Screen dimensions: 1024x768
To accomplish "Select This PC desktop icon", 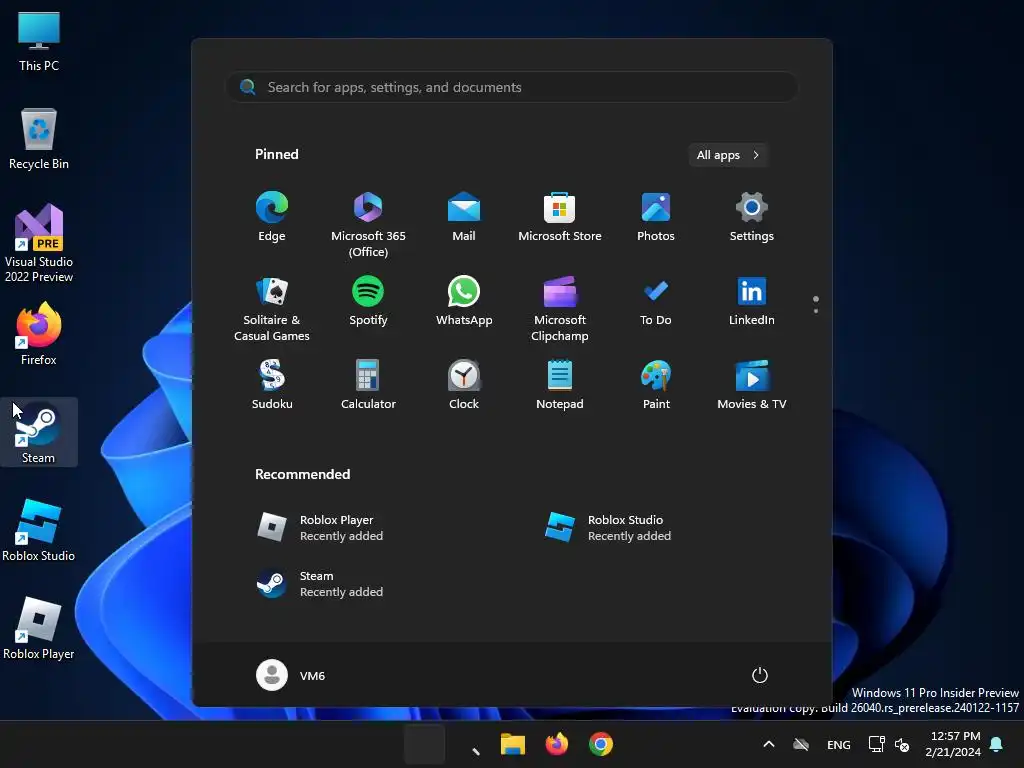I will (x=39, y=42).
